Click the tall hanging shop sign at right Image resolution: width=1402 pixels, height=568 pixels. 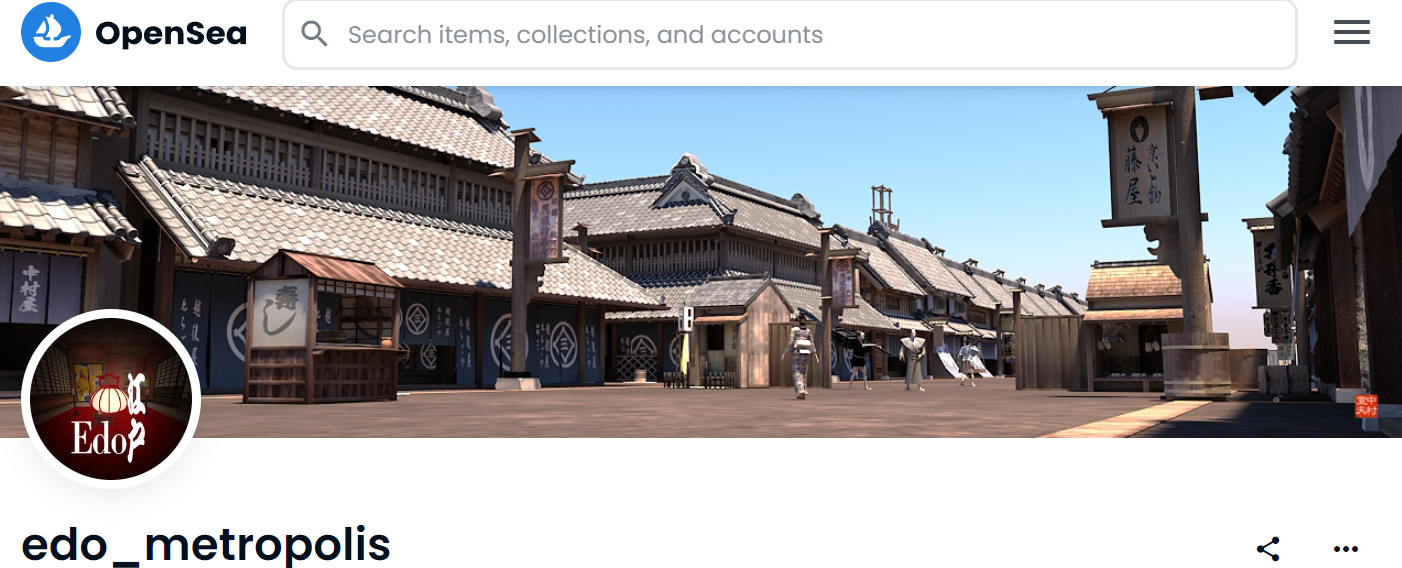[x=1140, y=163]
